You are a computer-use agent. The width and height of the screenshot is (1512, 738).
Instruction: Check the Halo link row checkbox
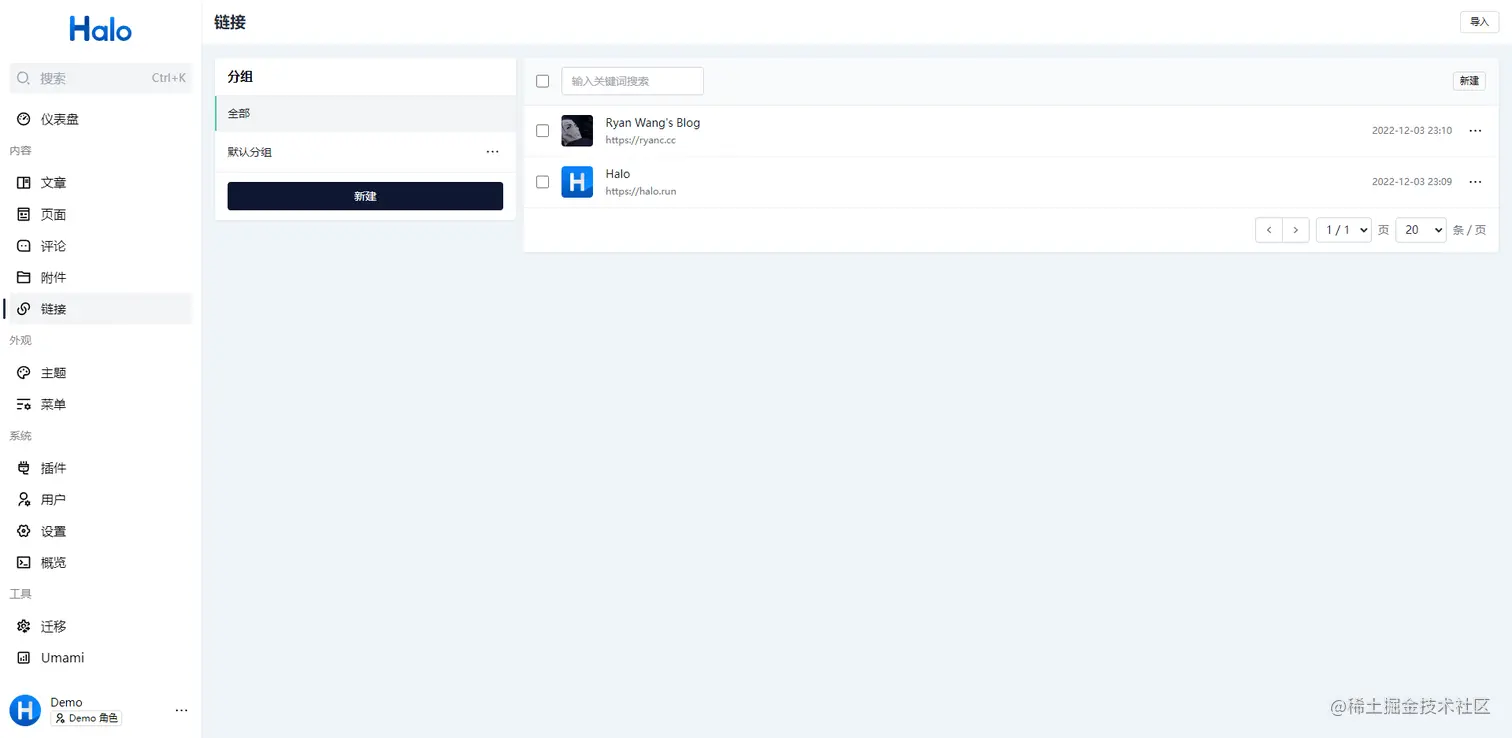[543, 182]
